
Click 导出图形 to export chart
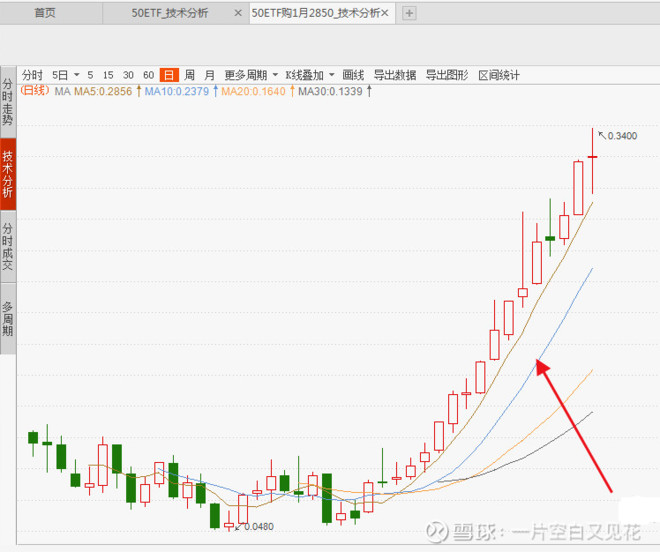pos(447,75)
